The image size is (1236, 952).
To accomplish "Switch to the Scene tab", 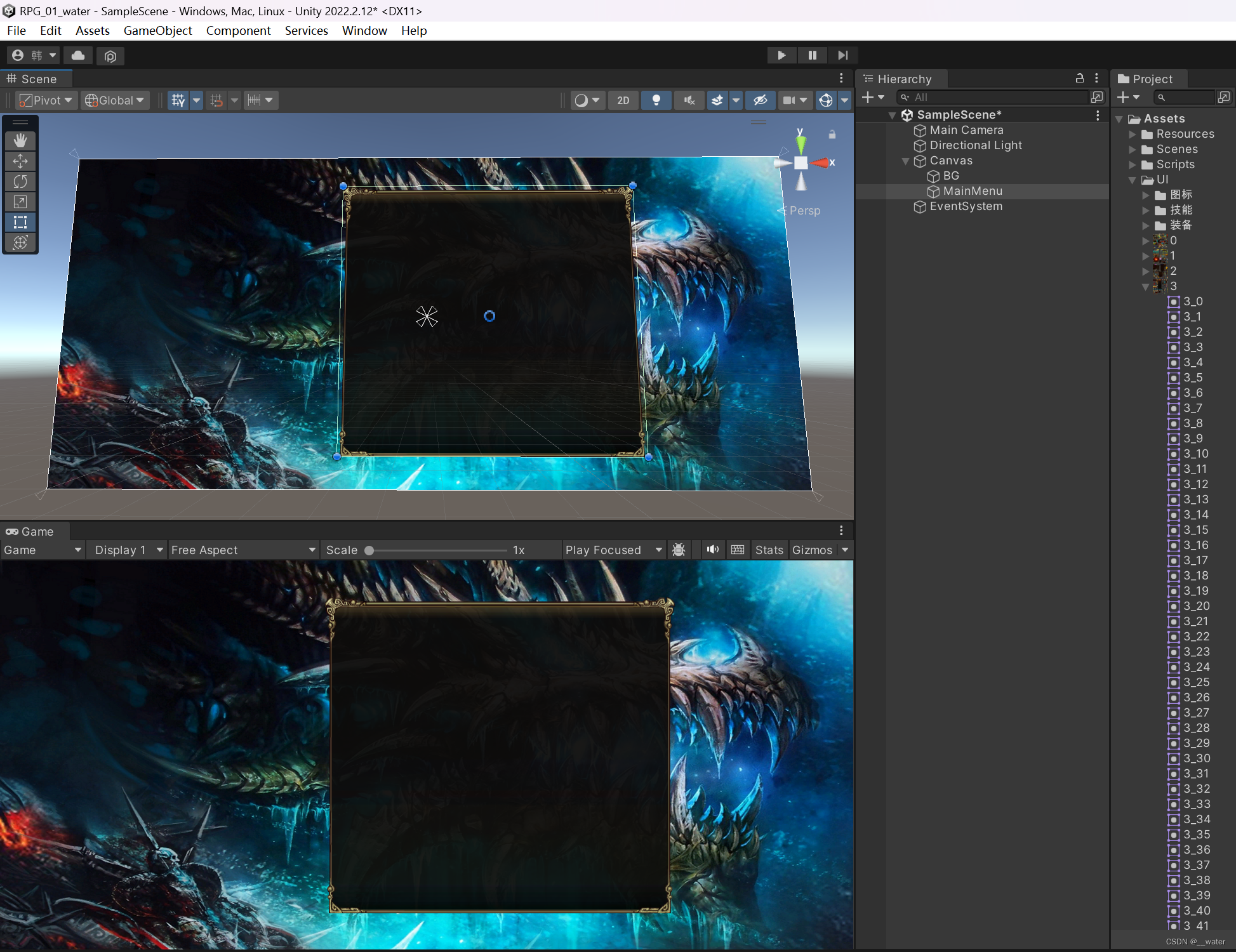I will [37, 79].
